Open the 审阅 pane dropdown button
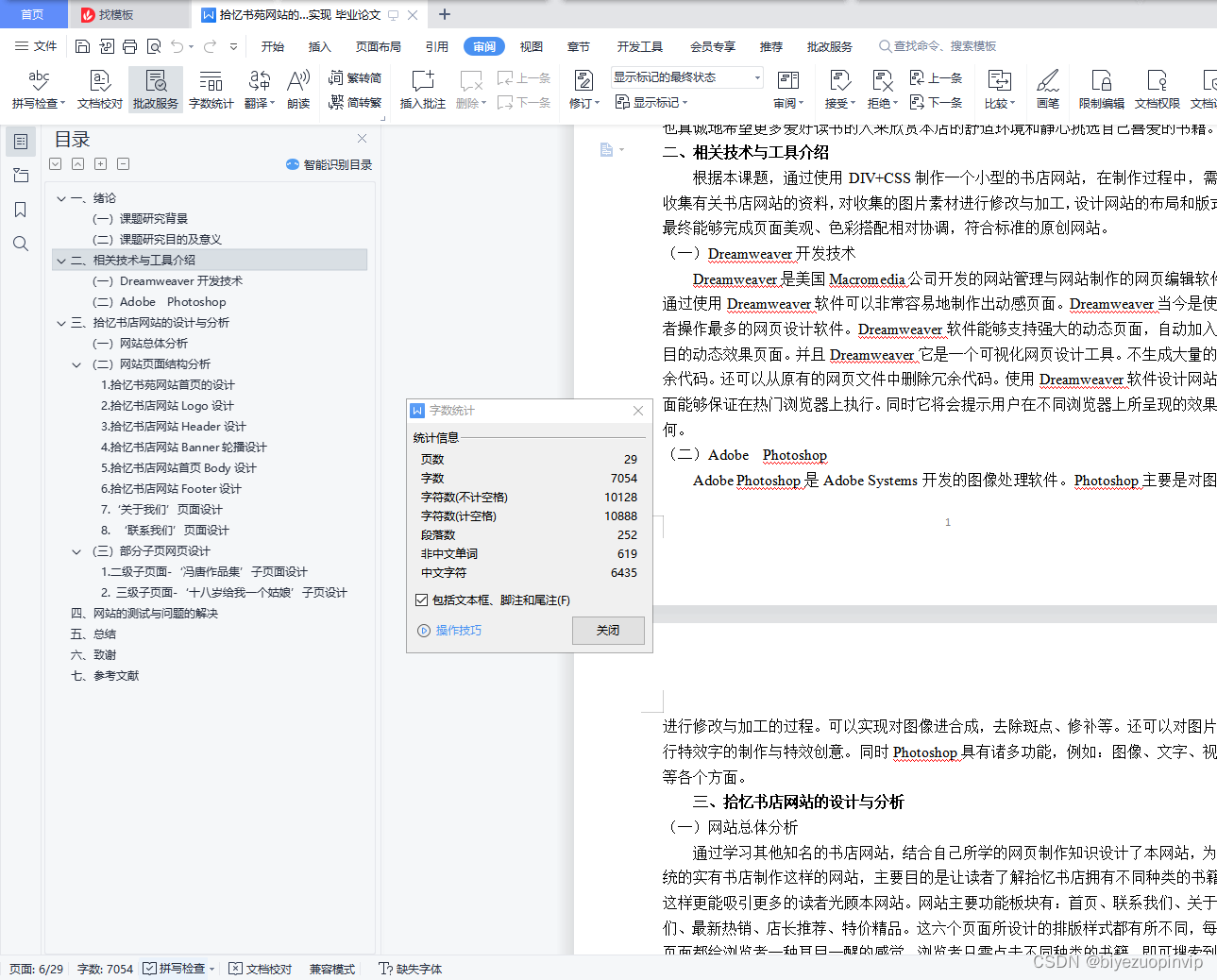 [x=788, y=90]
